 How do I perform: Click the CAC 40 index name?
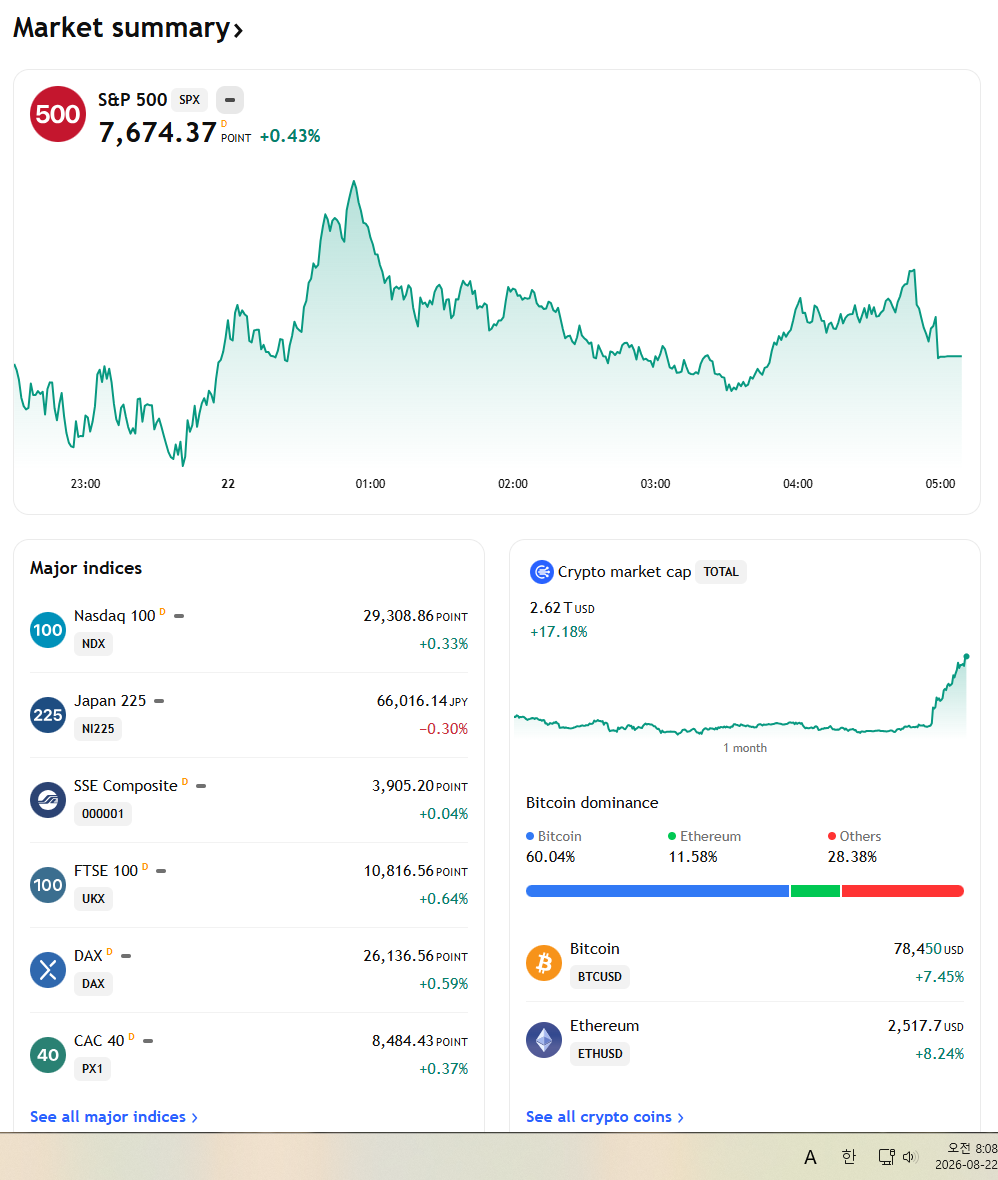tap(99, 1041)
